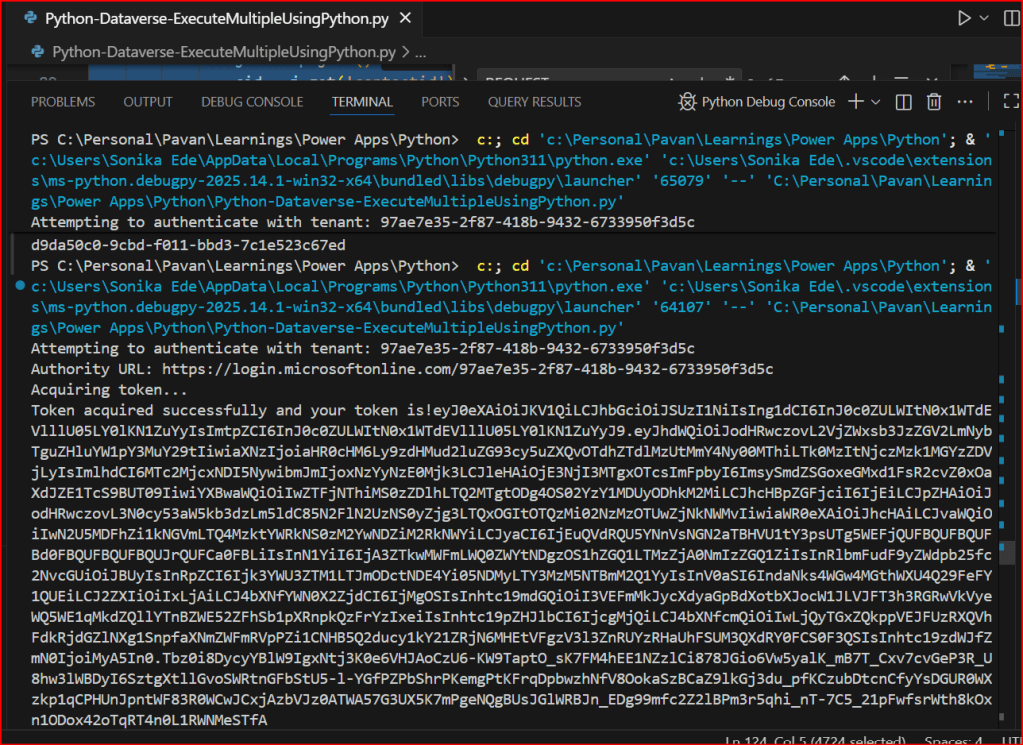Click the new terminal plus icon
This screenshot has width=1023, height=745.
click(x=856, y=102)
